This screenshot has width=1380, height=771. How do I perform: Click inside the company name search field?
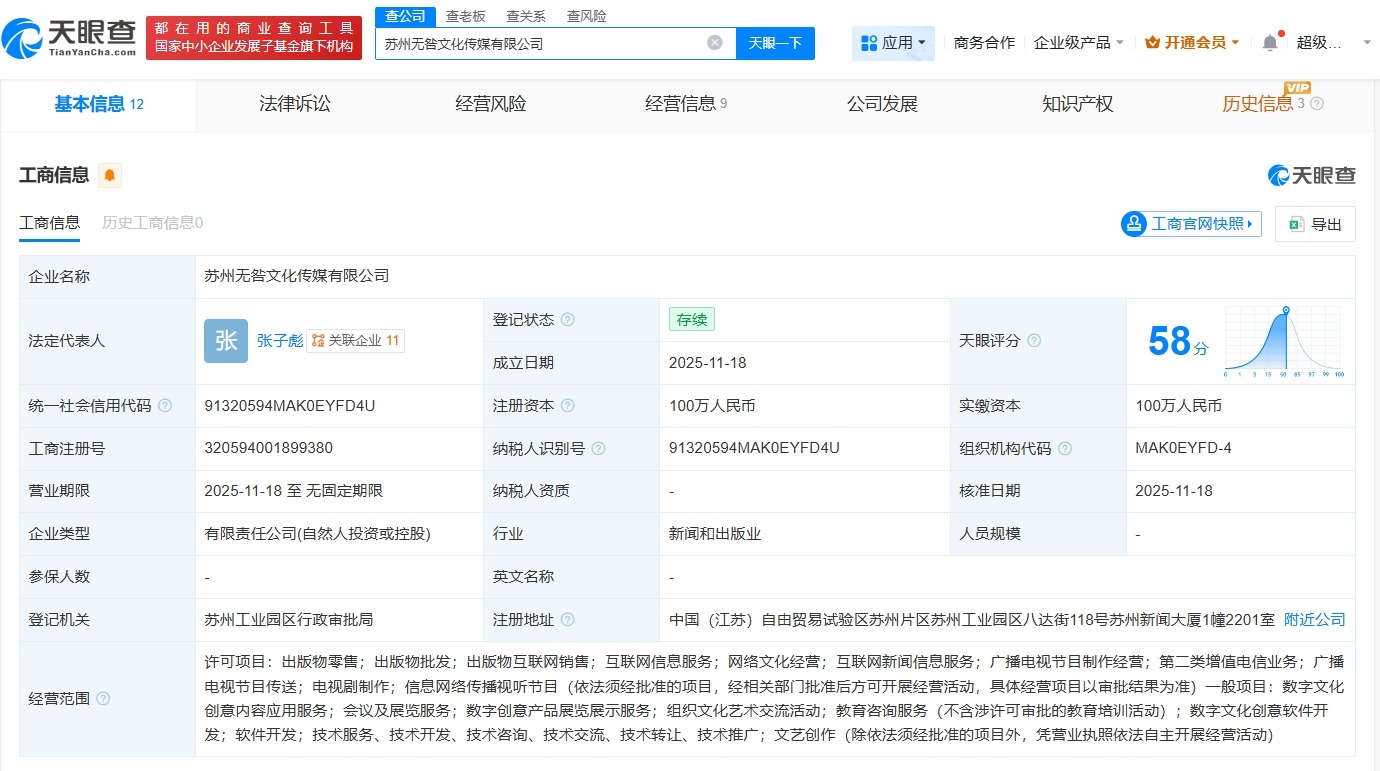pos(540,43)
